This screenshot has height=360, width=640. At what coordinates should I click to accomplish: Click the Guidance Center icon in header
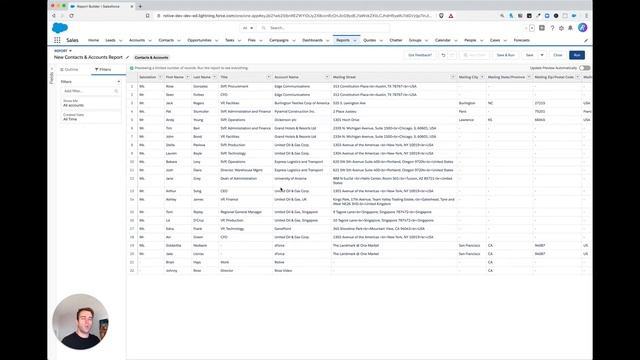(x=542, y=28)
